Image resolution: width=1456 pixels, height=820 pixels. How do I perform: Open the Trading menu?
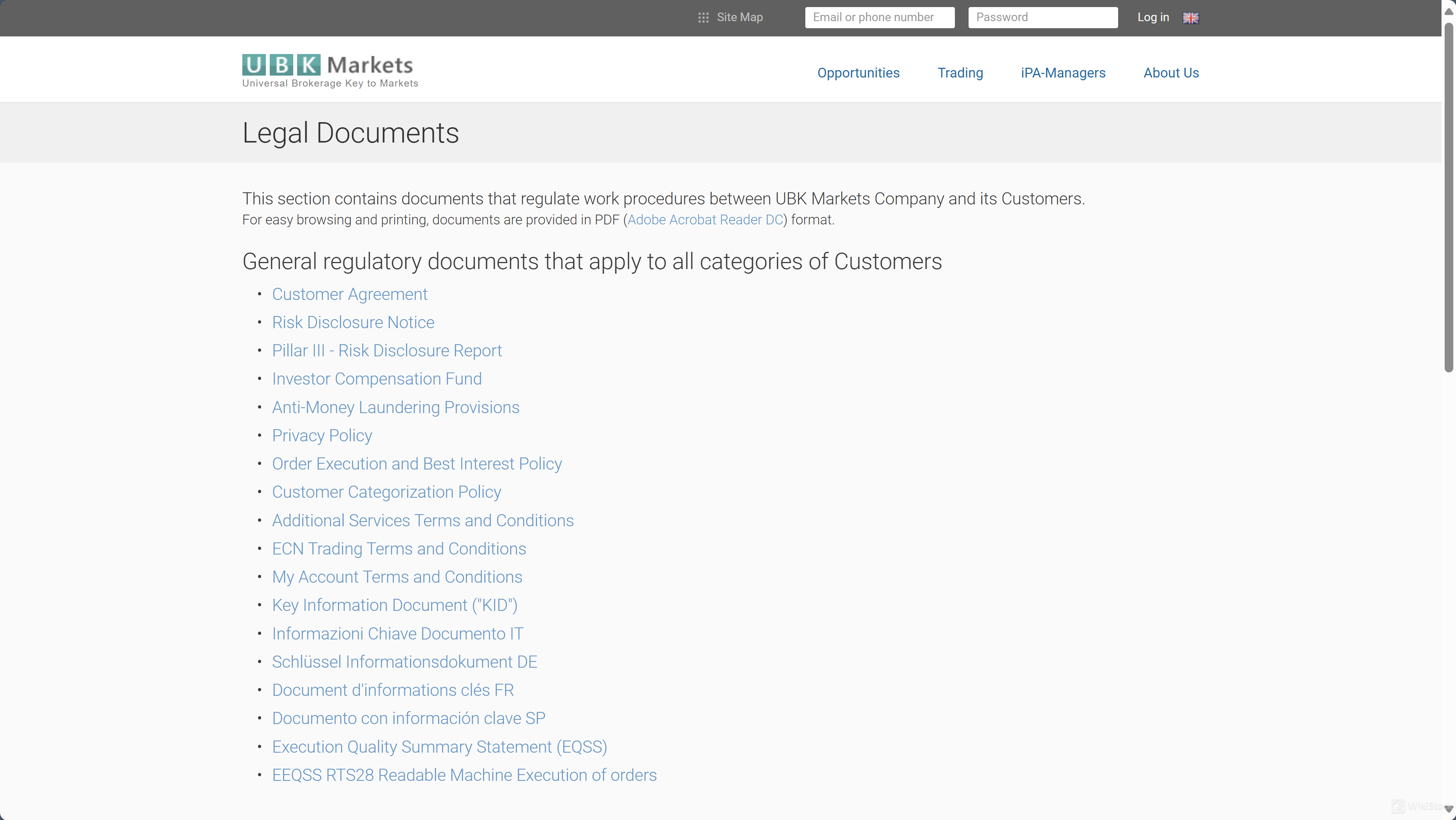pyautogui.click(x=960, y=73)
